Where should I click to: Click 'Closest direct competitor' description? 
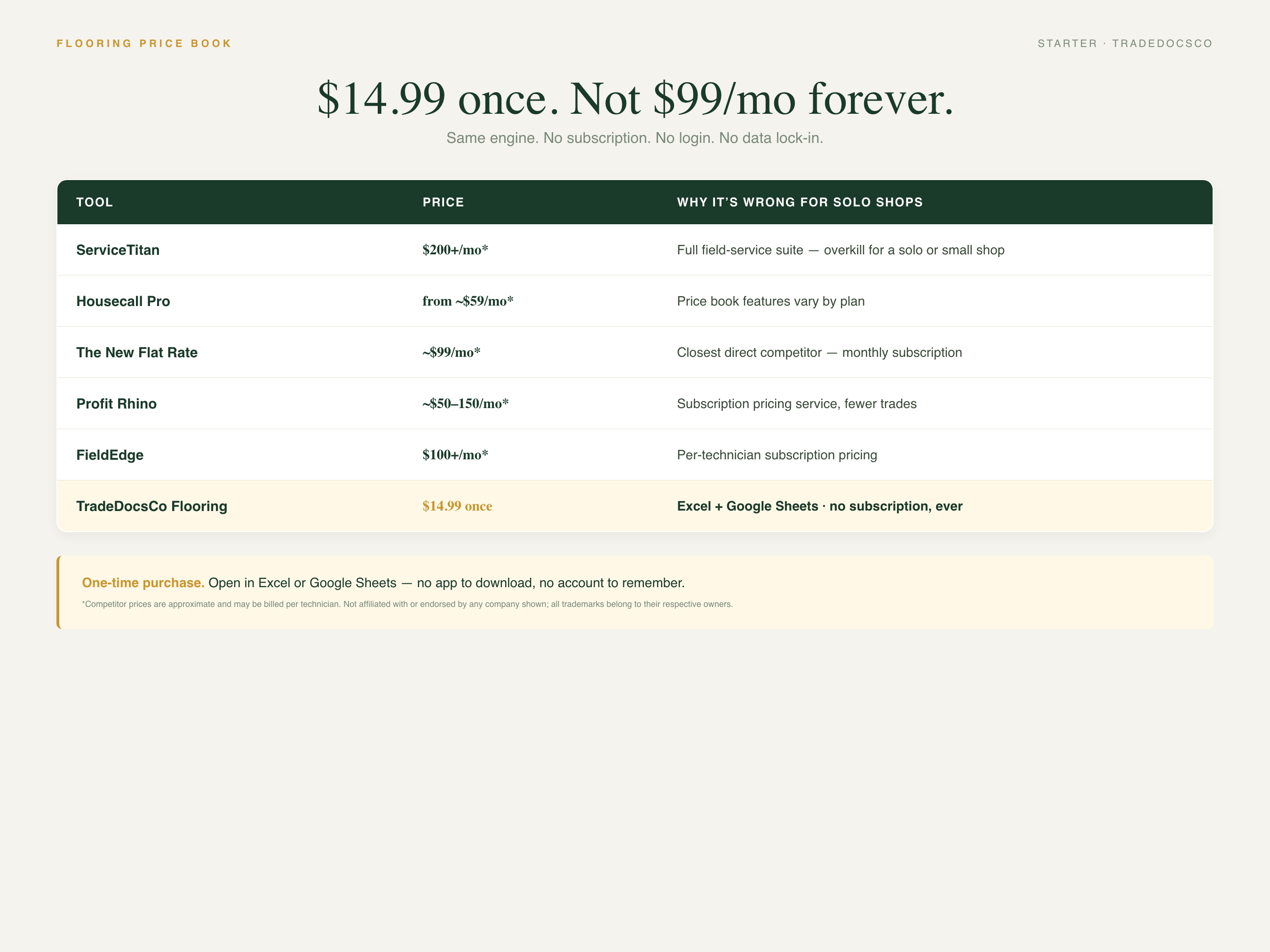[819, 352]
